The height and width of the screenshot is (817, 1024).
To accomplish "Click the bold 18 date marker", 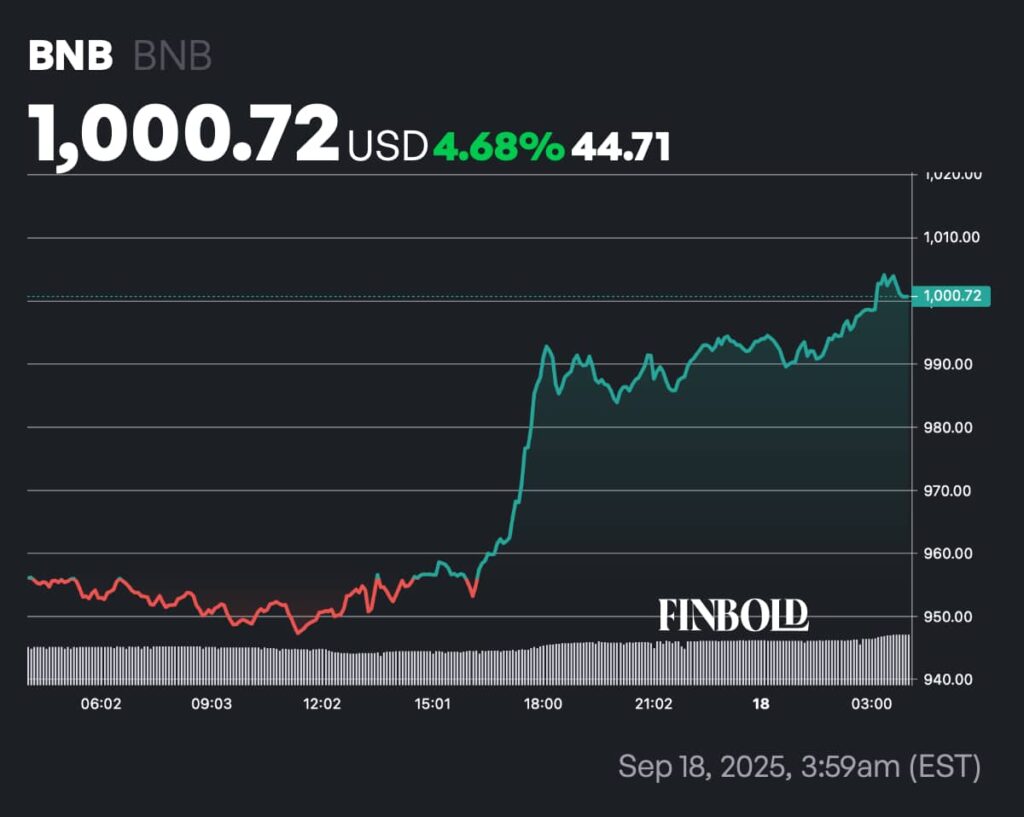I will [x=761, y=704].
